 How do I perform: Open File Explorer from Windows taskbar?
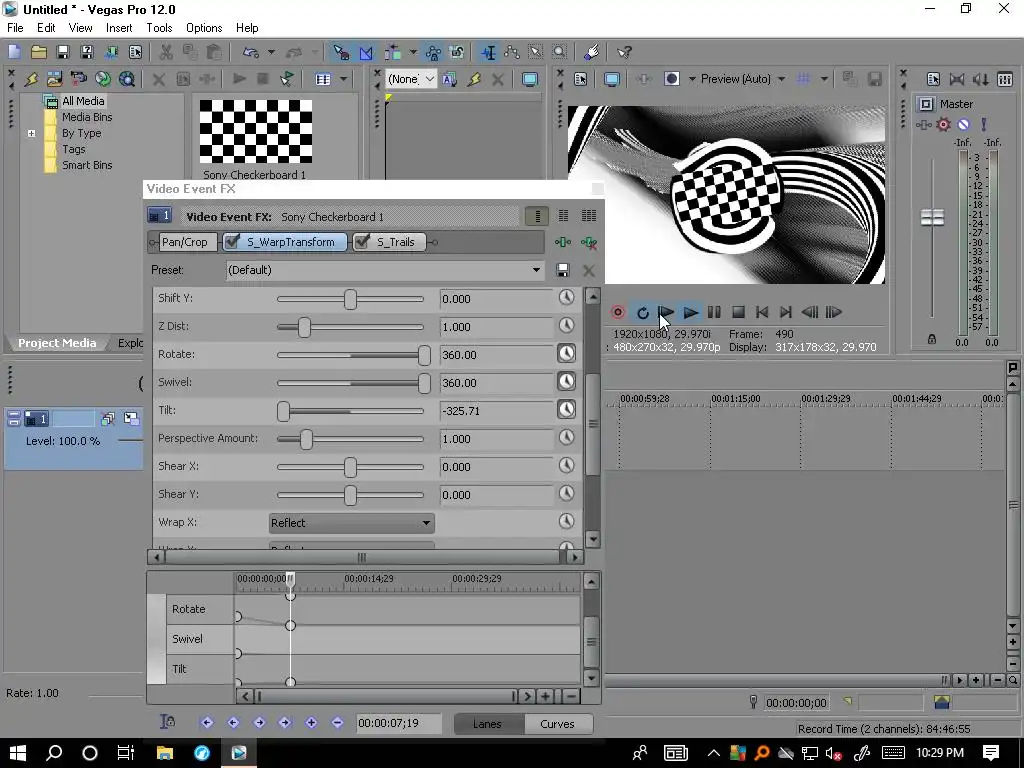coord(165,753)
